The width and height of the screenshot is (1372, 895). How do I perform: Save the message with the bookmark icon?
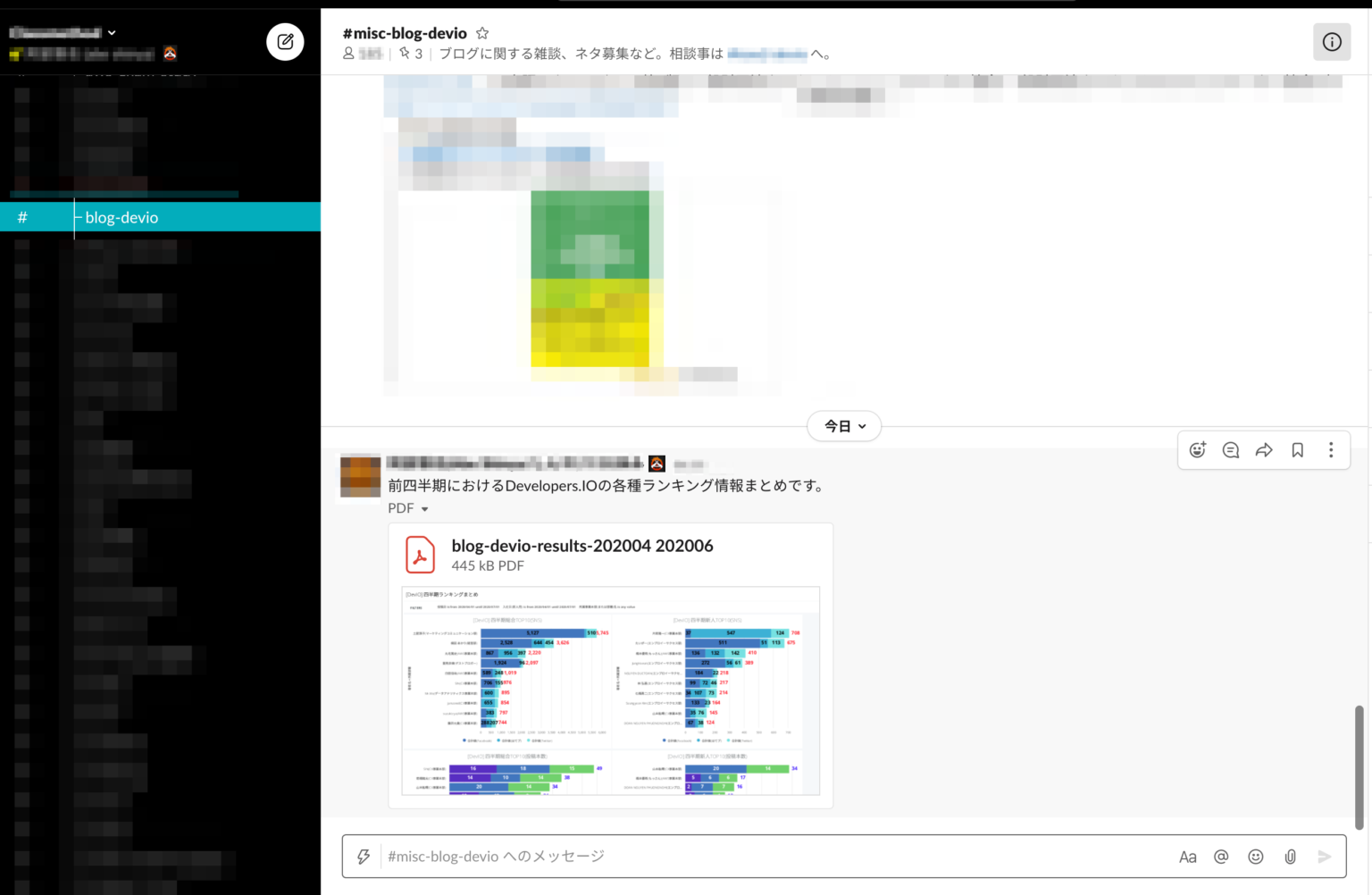1297,450
